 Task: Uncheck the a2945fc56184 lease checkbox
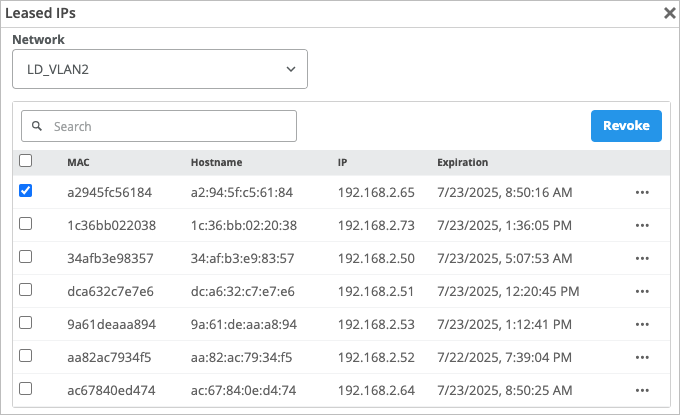(26, 191)
